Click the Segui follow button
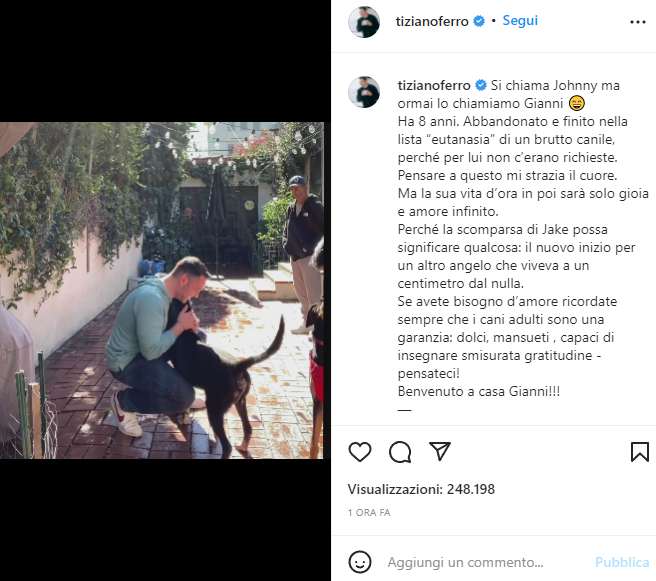Viewport: 656px width, 581px height. tap(521, 20)
